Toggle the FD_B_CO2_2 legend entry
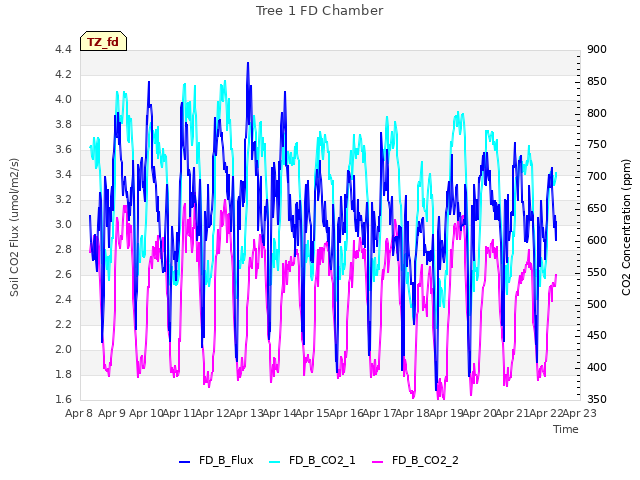Screen dimensions: 640x480 pos(416,460)
